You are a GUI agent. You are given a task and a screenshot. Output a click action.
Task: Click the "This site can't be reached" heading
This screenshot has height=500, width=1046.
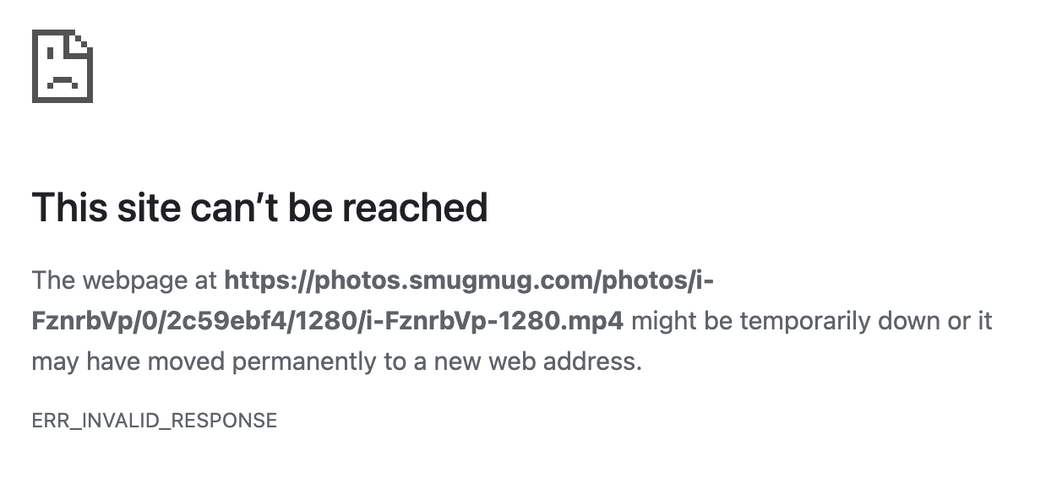coord(259,207)
